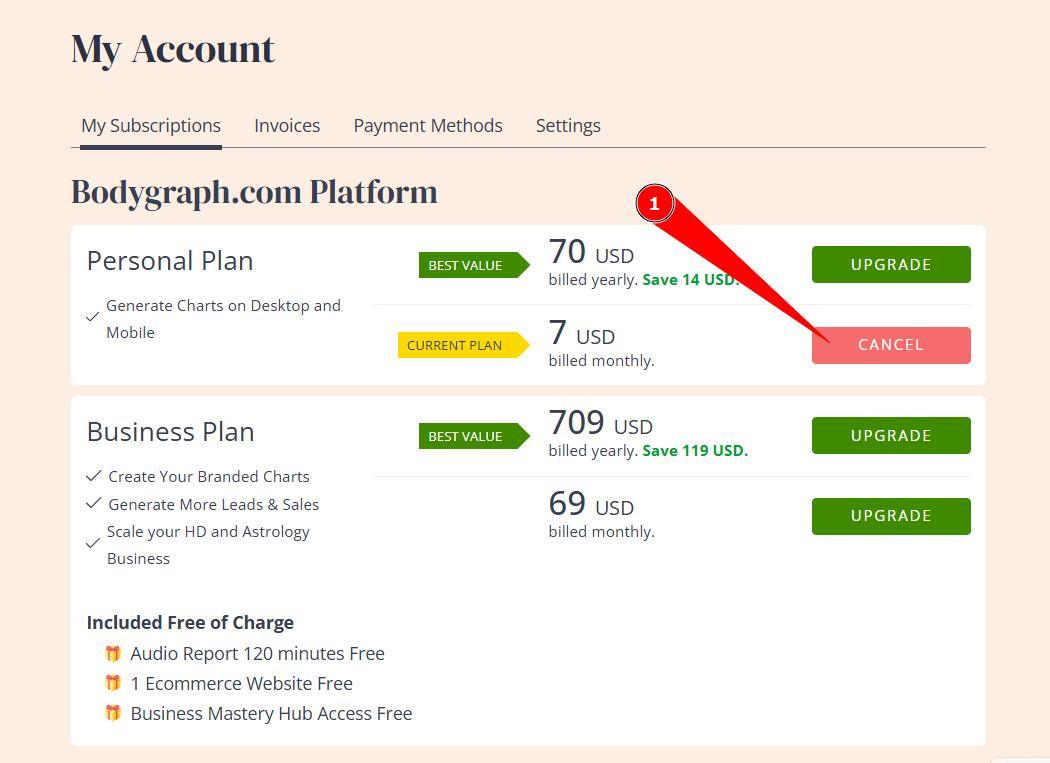Viewport: 1050px width, 763px height.
Task: Switch to the Invoices tab
Action: (x=287, y=126)
